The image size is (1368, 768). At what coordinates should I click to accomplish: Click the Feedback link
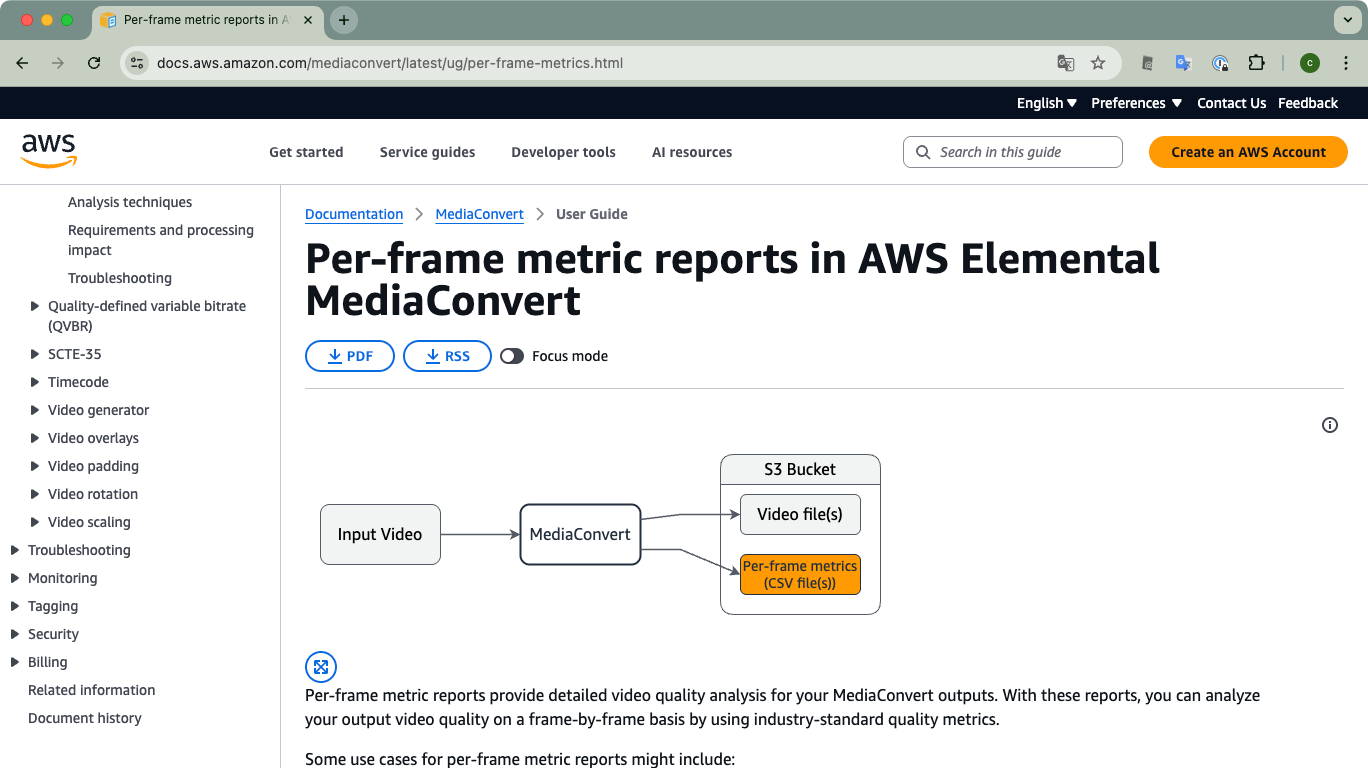[x=1308, y=103]
